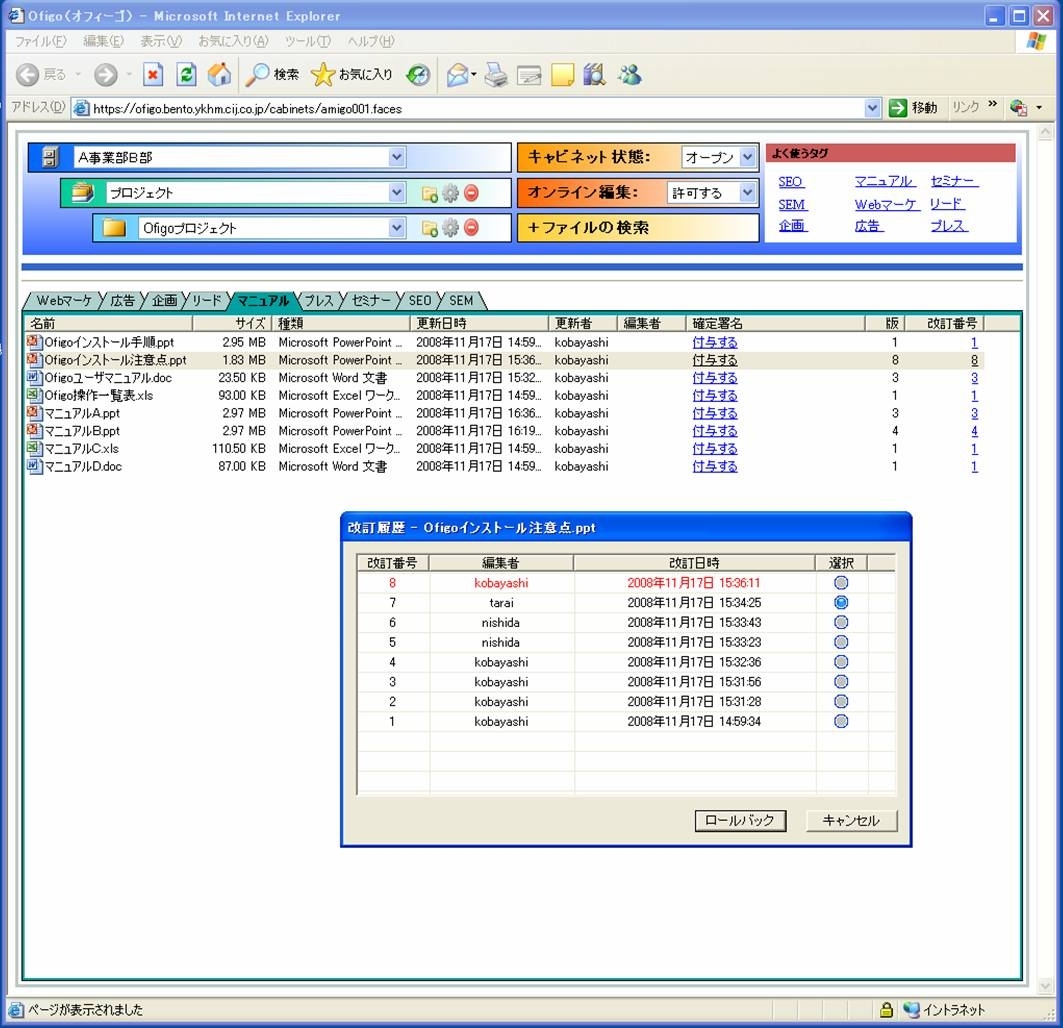Image resolution: width=1063 pixels, height=1028 pixels.
Task: Open the ファイル(F) menu
Action: tap(41, 41)
